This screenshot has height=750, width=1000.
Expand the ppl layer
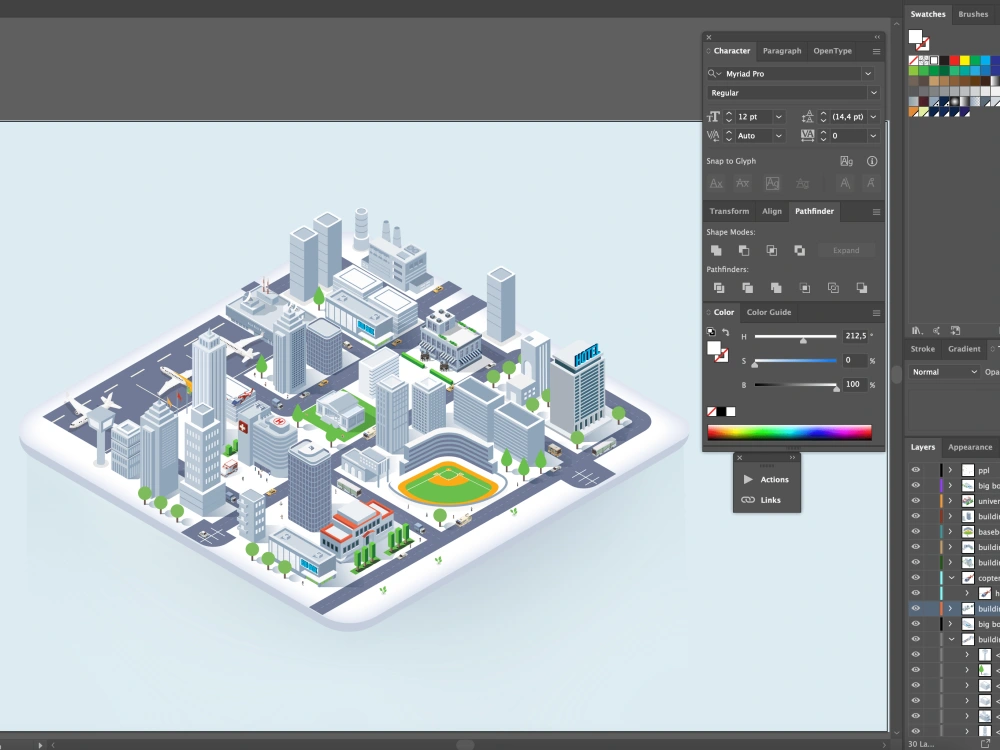pyautogui.click(x=950, y=470)
